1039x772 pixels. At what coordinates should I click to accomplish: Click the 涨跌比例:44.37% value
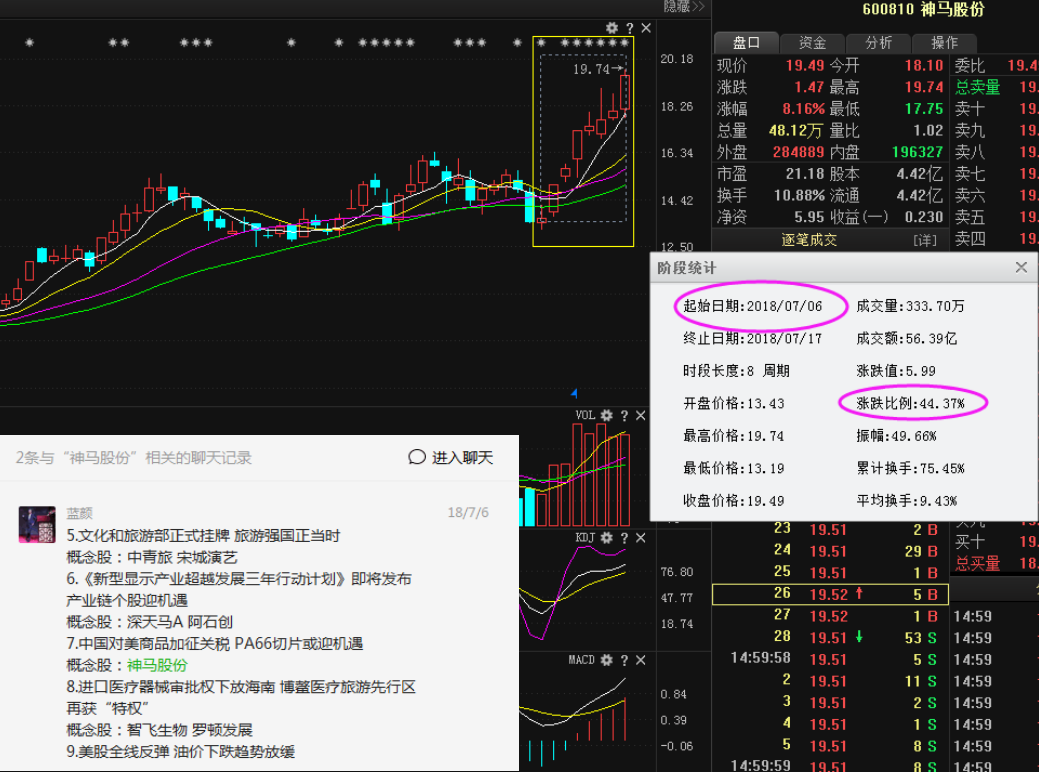coord(910,404)
